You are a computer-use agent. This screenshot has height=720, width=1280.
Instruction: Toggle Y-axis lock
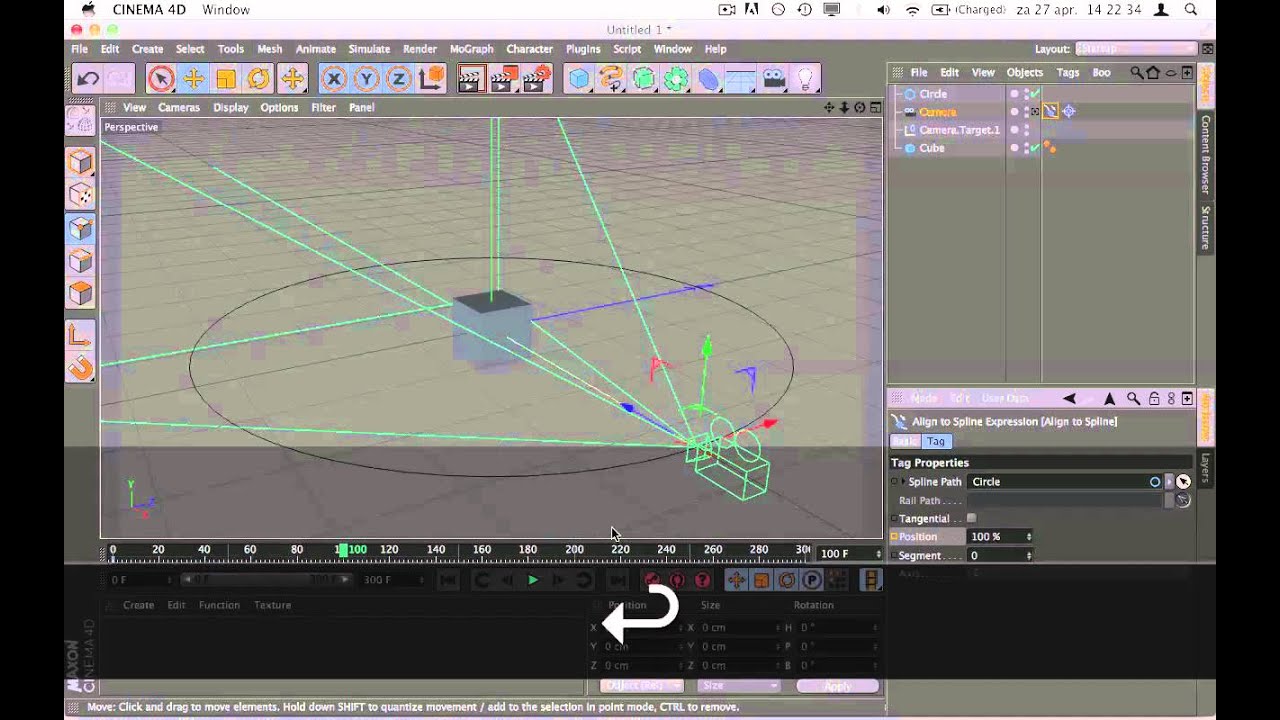coord(366,79)
